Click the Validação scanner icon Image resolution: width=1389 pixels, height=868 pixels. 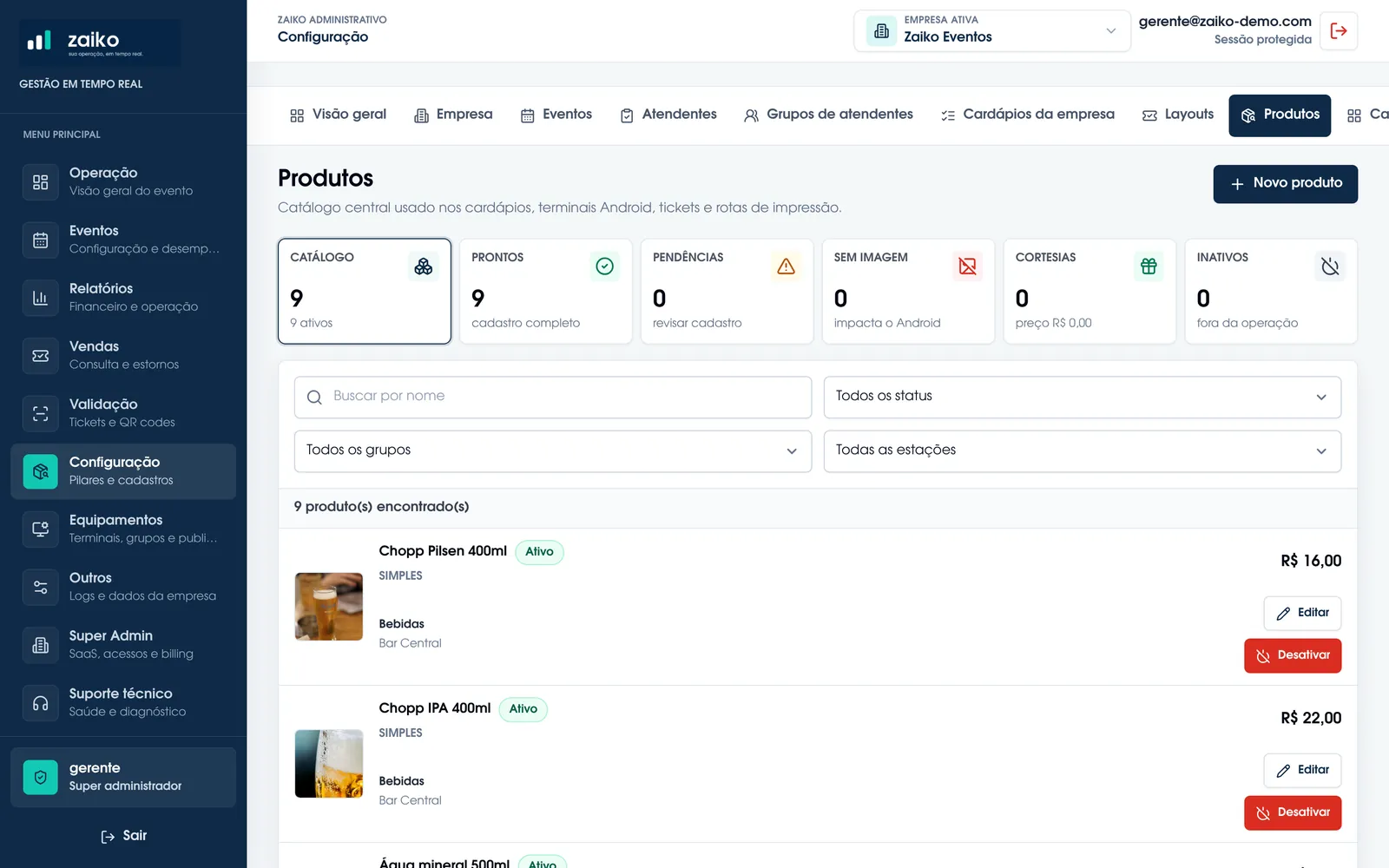(41, 414)
